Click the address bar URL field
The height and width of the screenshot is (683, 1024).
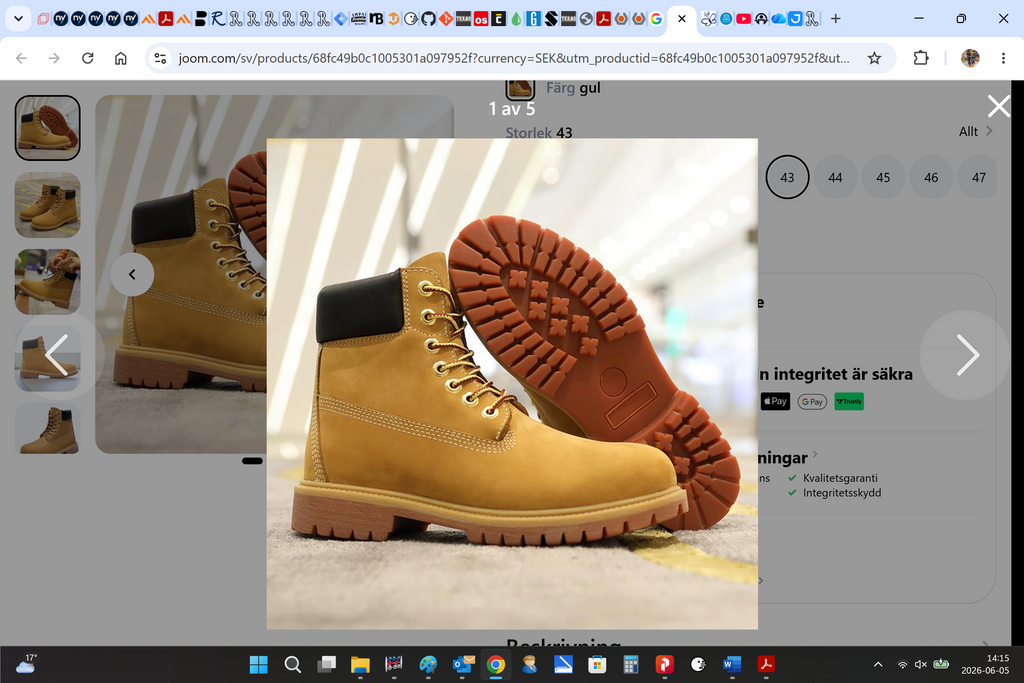[x=514, y=58]
